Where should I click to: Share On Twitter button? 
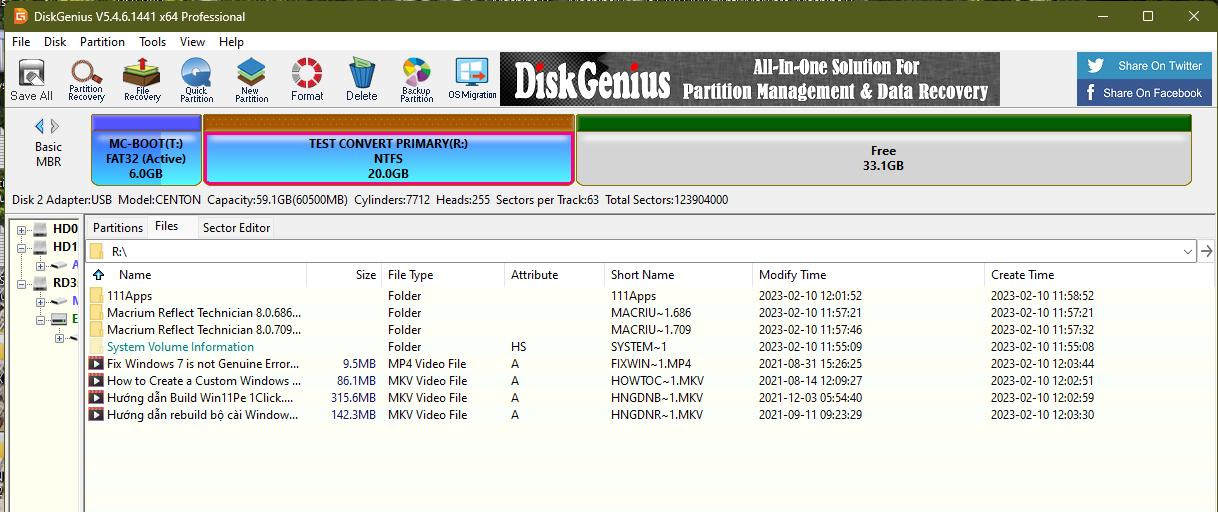click(1144, 66)
